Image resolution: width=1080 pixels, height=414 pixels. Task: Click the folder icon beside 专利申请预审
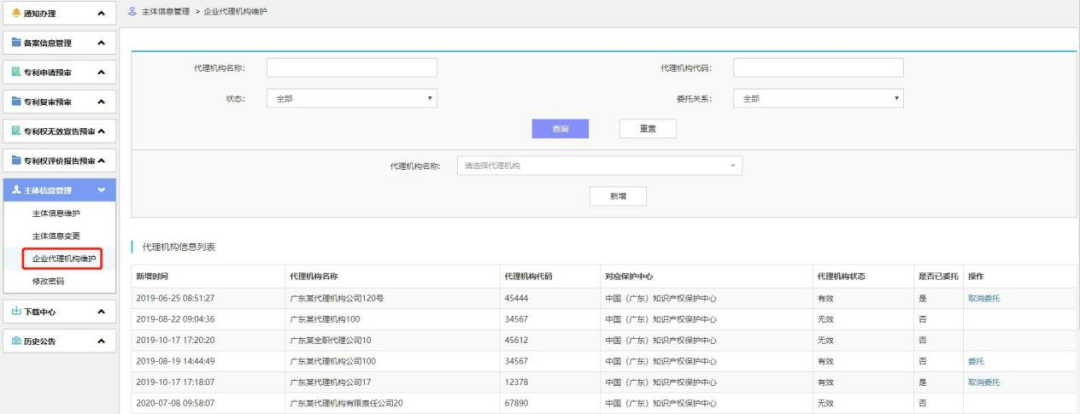15,73
